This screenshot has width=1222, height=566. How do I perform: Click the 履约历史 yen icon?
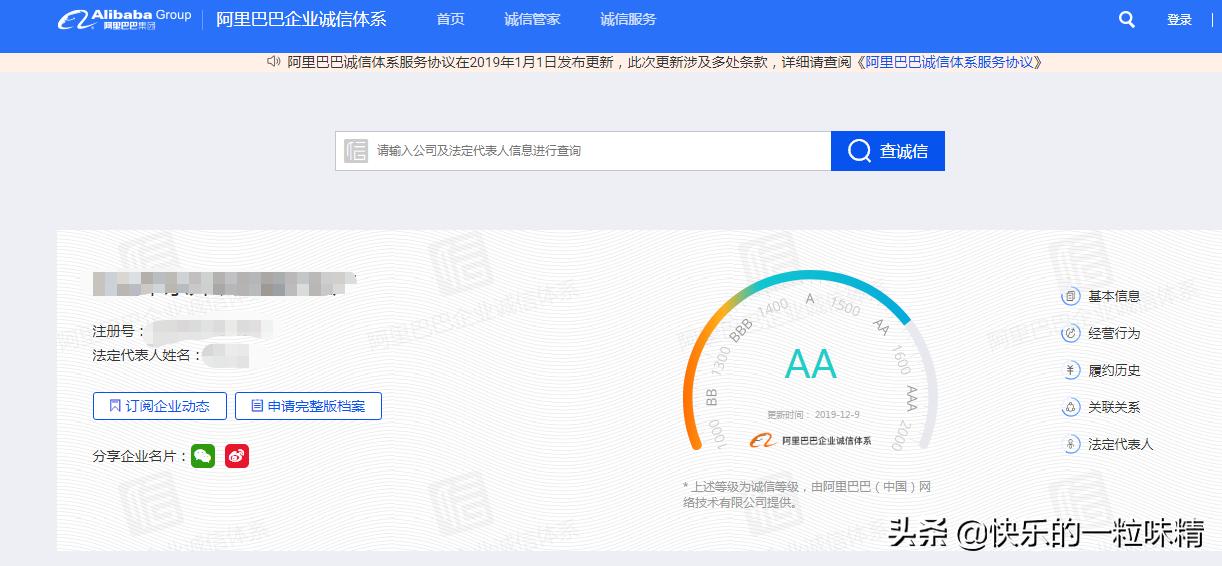click(x=1071, y=370)
